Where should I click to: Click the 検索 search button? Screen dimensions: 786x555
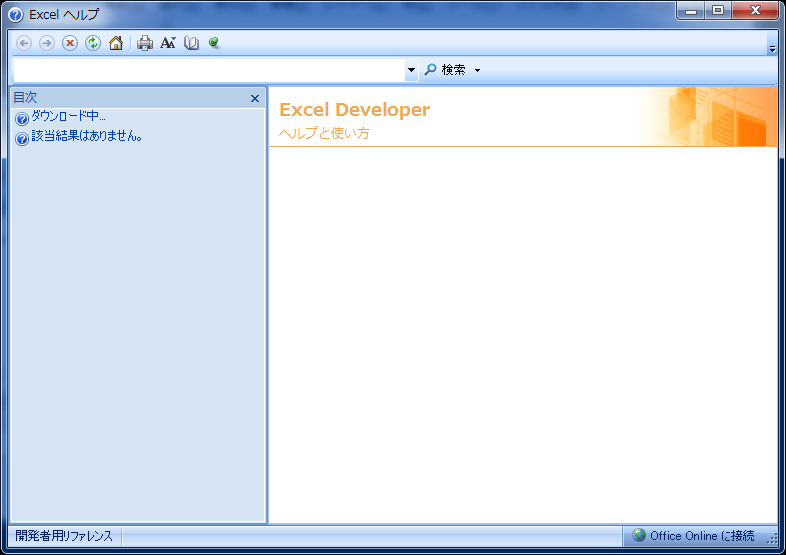point(445,70)
